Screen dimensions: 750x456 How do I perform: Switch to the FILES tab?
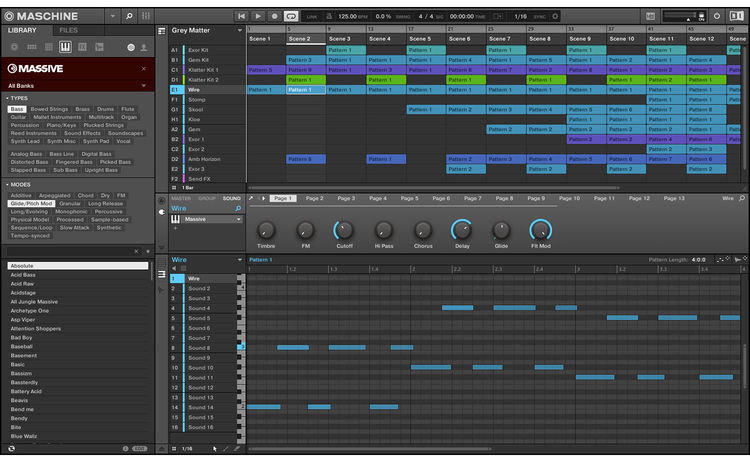coord(68,31)
